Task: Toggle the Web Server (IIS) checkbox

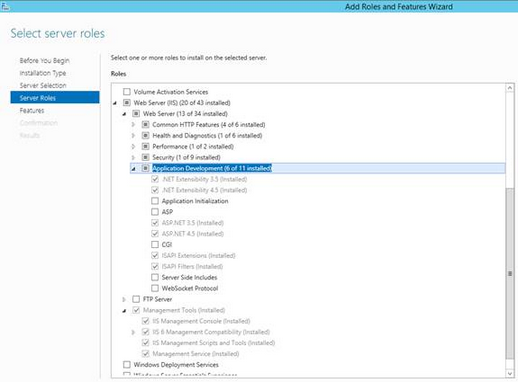Action: click(127, 103)
